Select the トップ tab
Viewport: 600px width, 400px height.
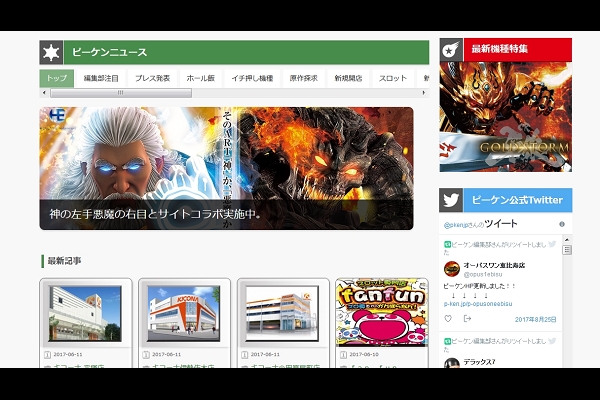tap(57, 78)
